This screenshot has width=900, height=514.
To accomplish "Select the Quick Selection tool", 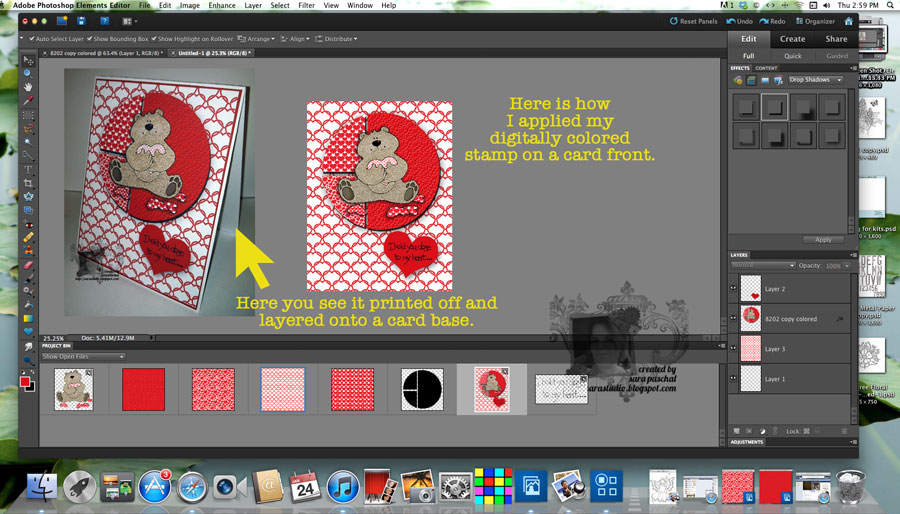I will (28, 155).
